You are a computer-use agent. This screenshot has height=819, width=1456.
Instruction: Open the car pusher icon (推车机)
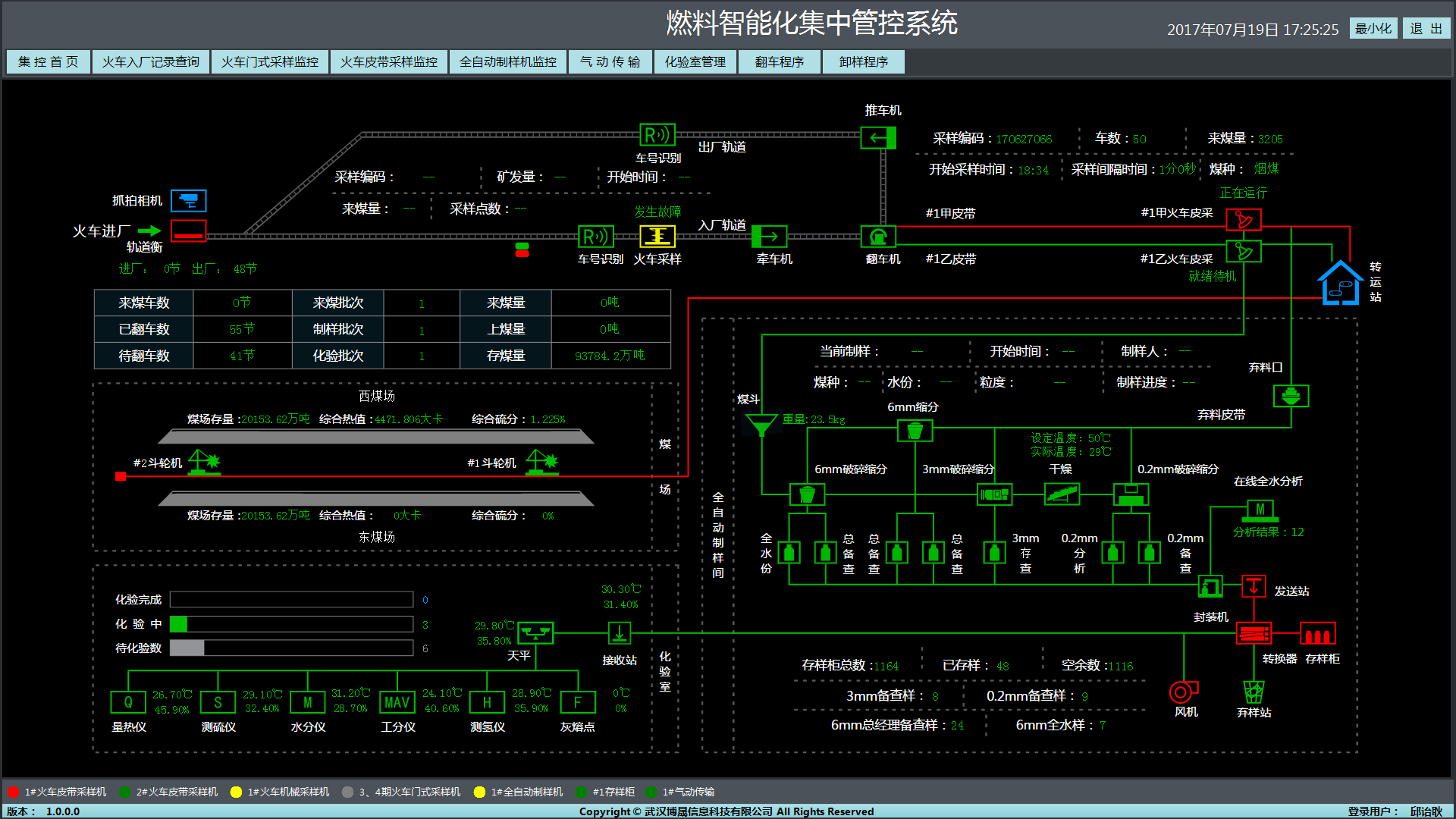point(878,138)
